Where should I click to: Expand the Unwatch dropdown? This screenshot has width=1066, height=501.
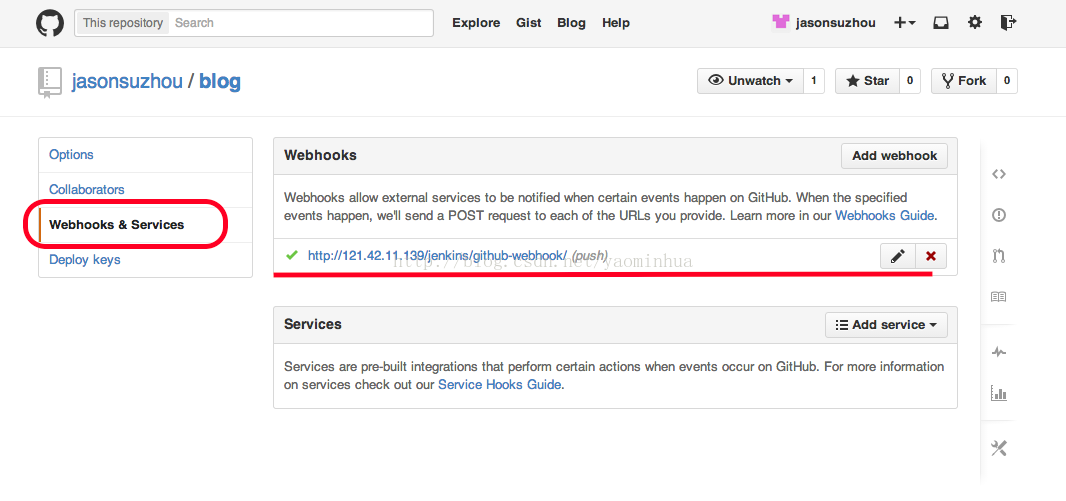click(751, 81)
